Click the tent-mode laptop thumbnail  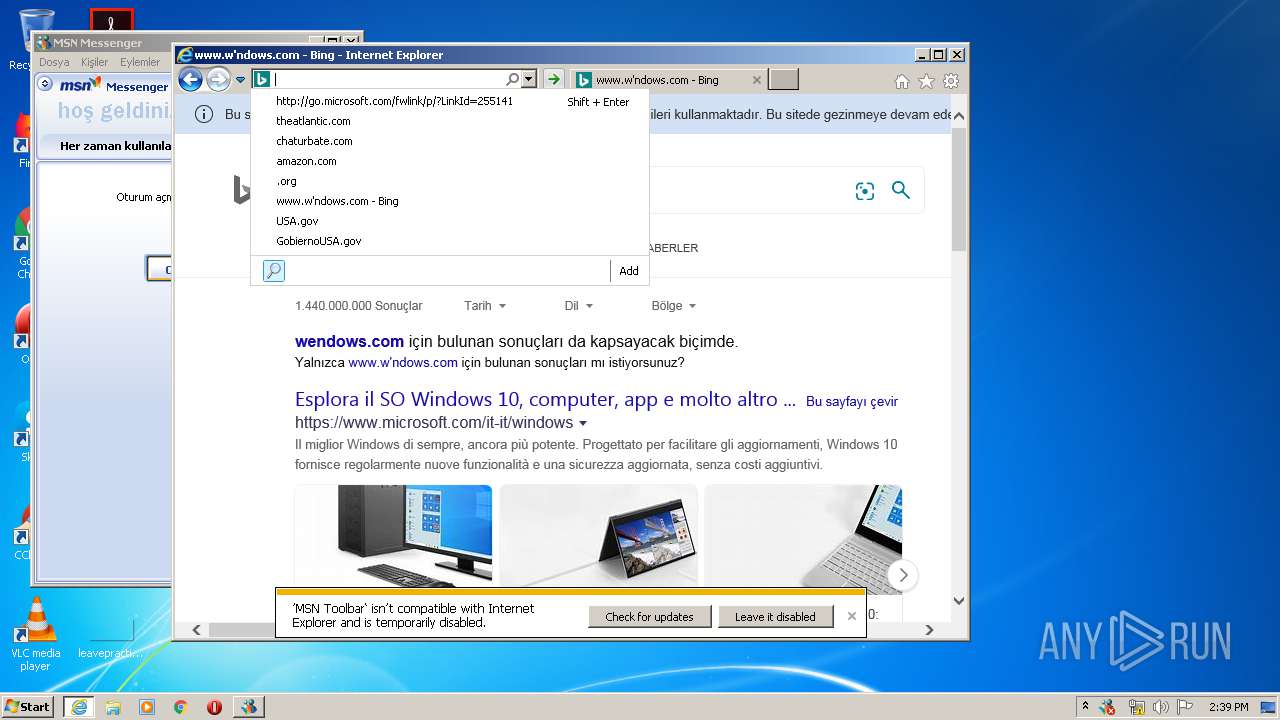[598, 535]
